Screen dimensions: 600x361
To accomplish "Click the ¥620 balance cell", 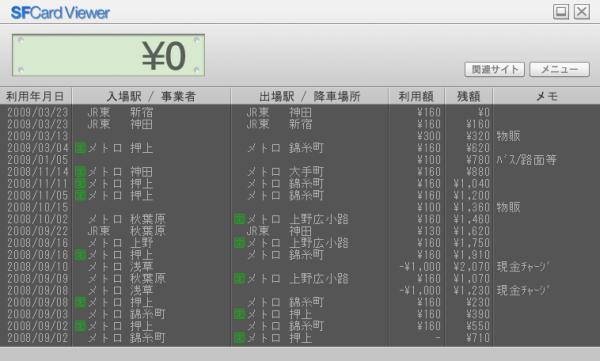I will point(478,148).
